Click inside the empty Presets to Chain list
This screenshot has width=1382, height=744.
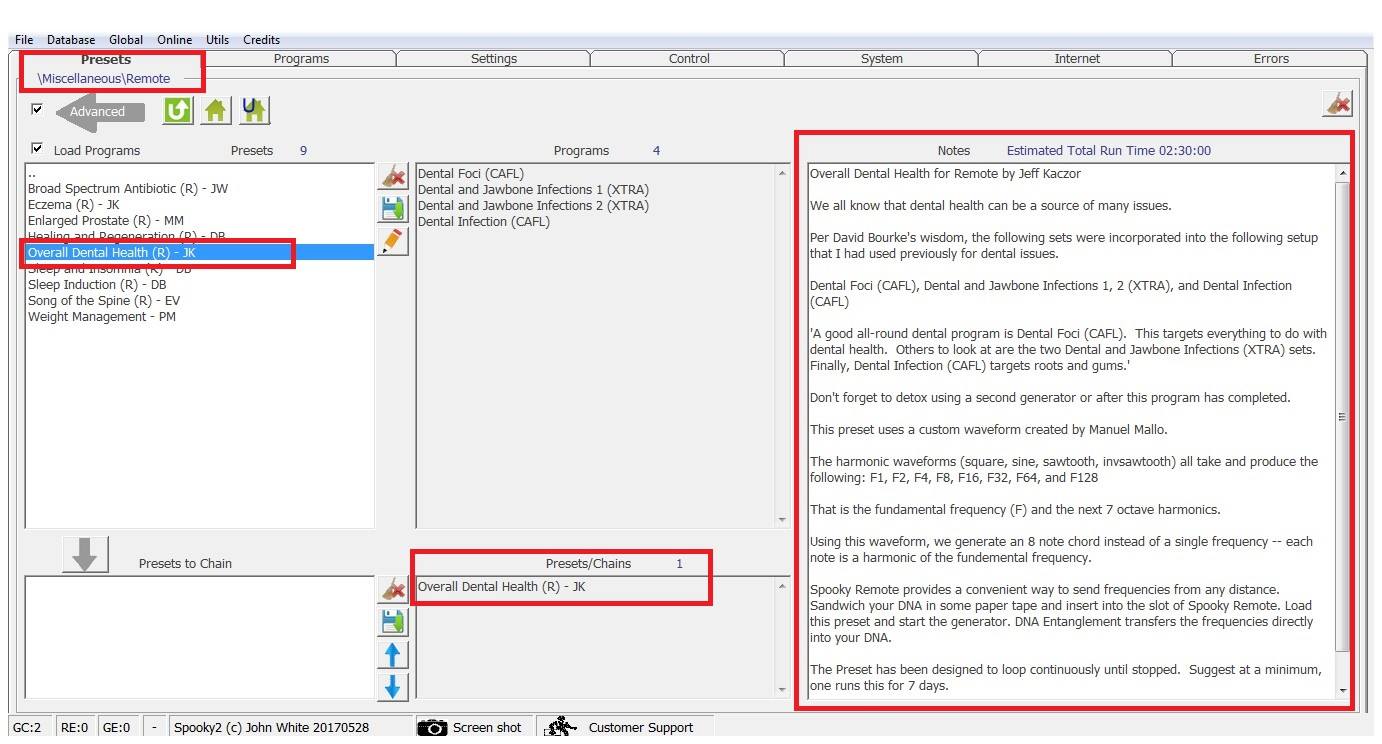(x=199, y=636)
